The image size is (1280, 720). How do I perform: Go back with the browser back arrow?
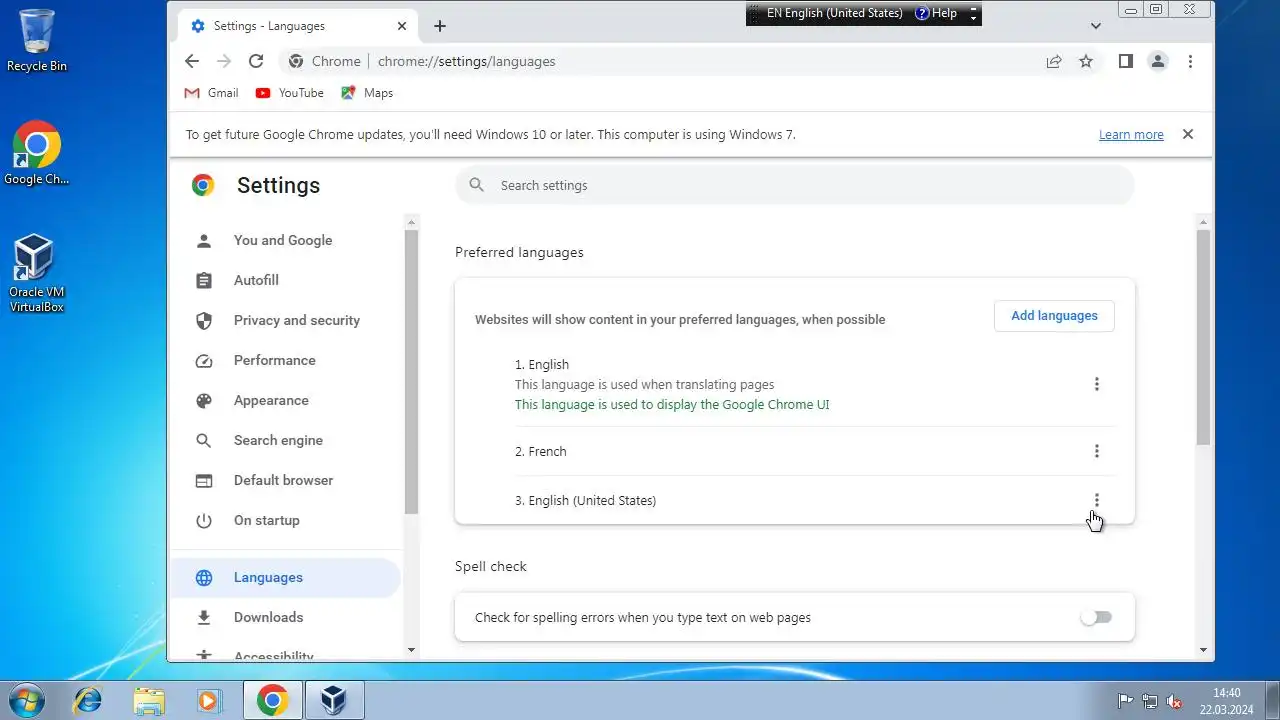[x=192, y=61]
